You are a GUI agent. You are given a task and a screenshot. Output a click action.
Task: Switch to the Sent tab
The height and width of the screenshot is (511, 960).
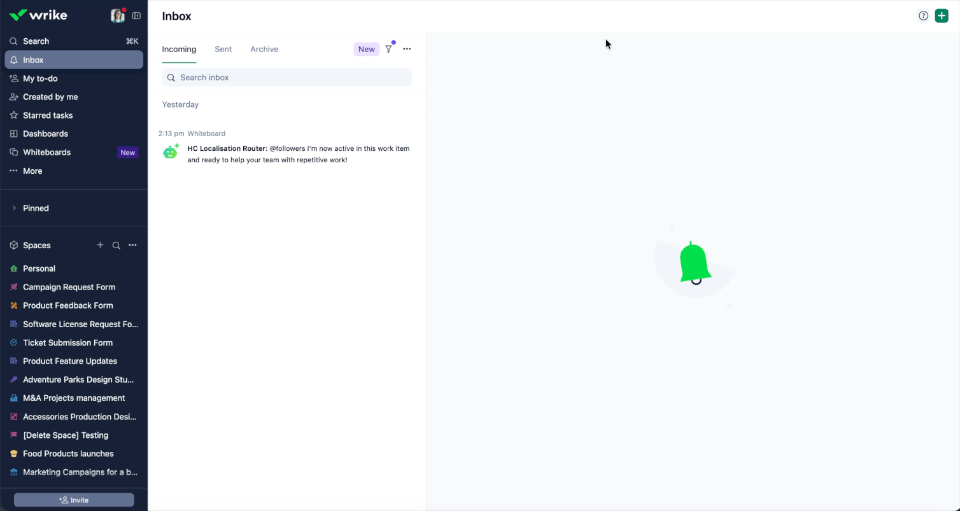(x=223, y=49)
